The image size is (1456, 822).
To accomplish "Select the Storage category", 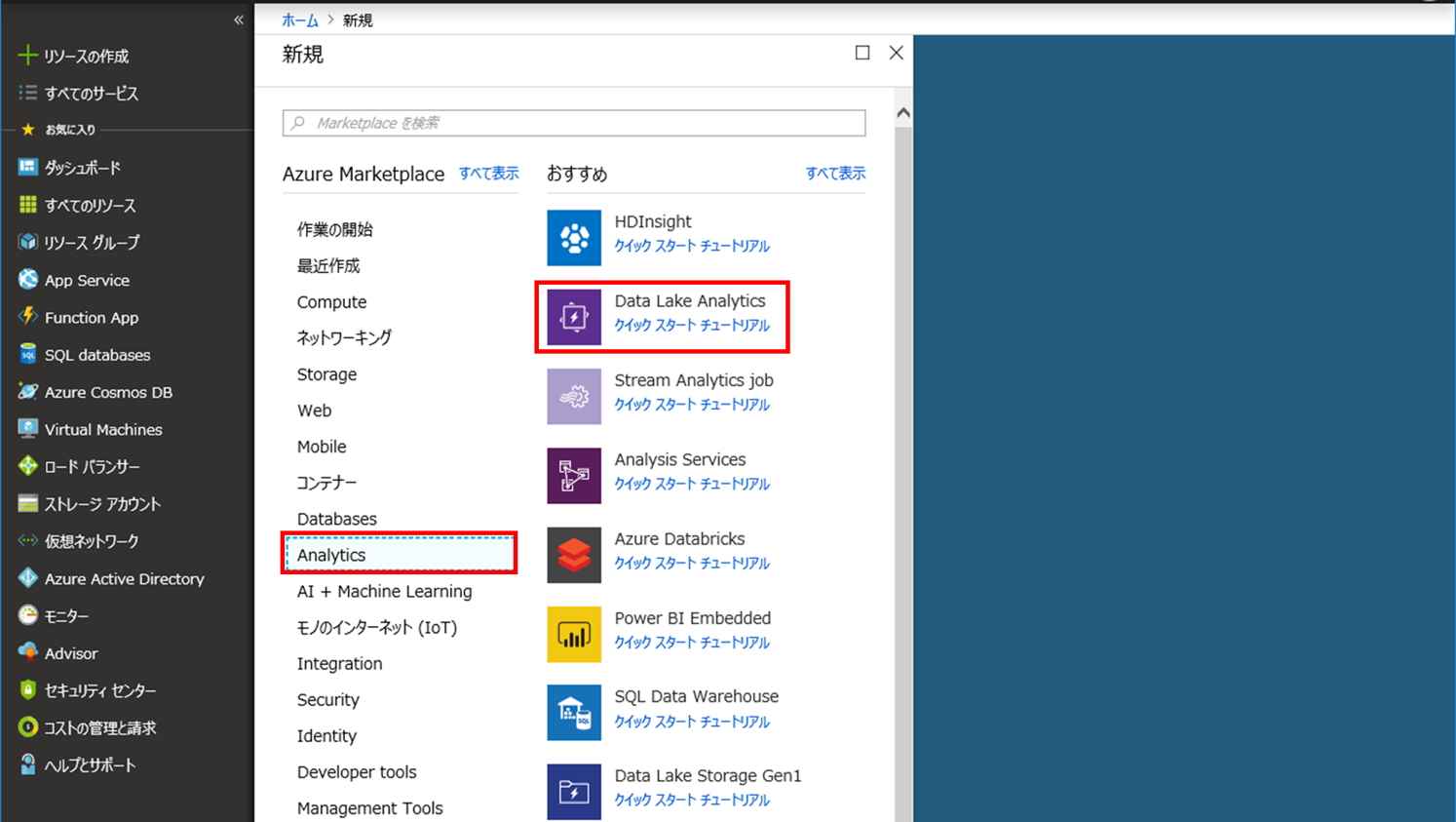I will coord(326,374).
